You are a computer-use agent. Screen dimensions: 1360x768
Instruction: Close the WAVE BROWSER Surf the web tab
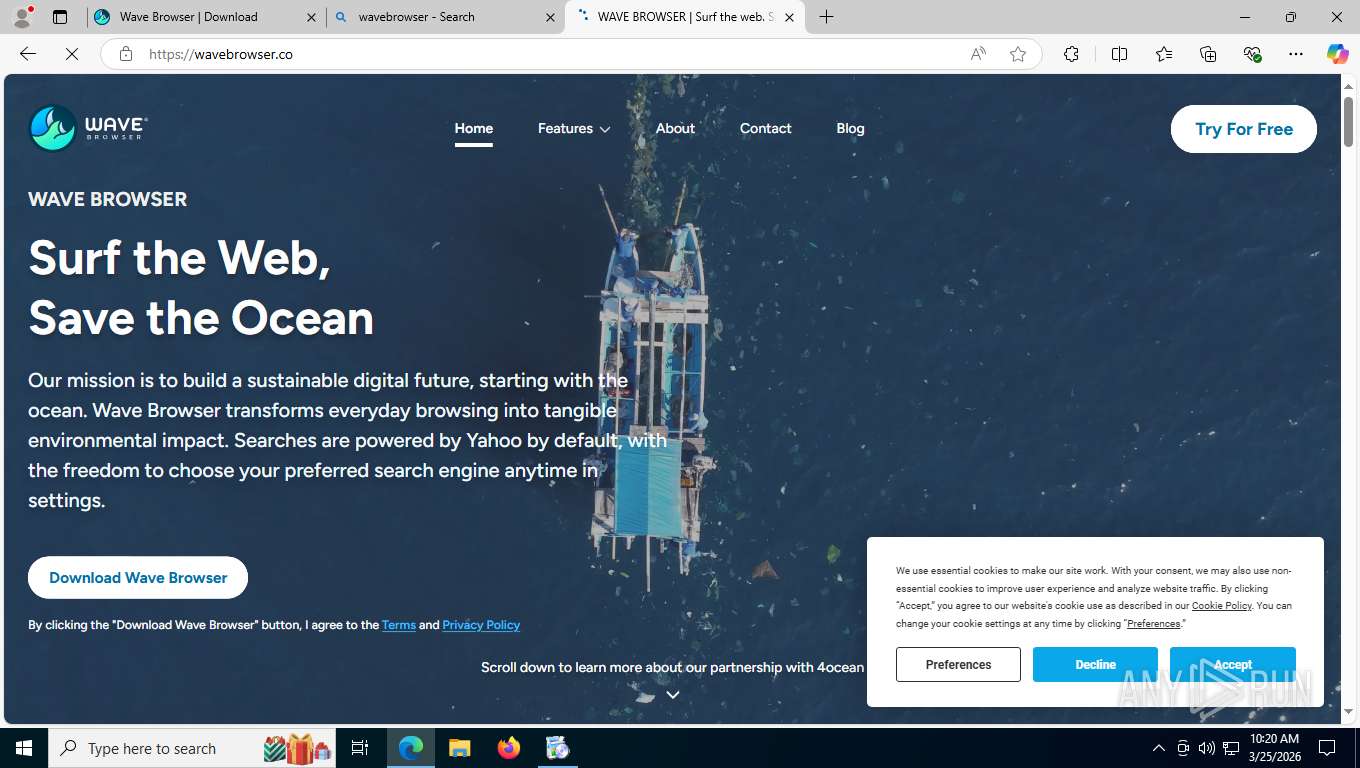tap(789, 17)
